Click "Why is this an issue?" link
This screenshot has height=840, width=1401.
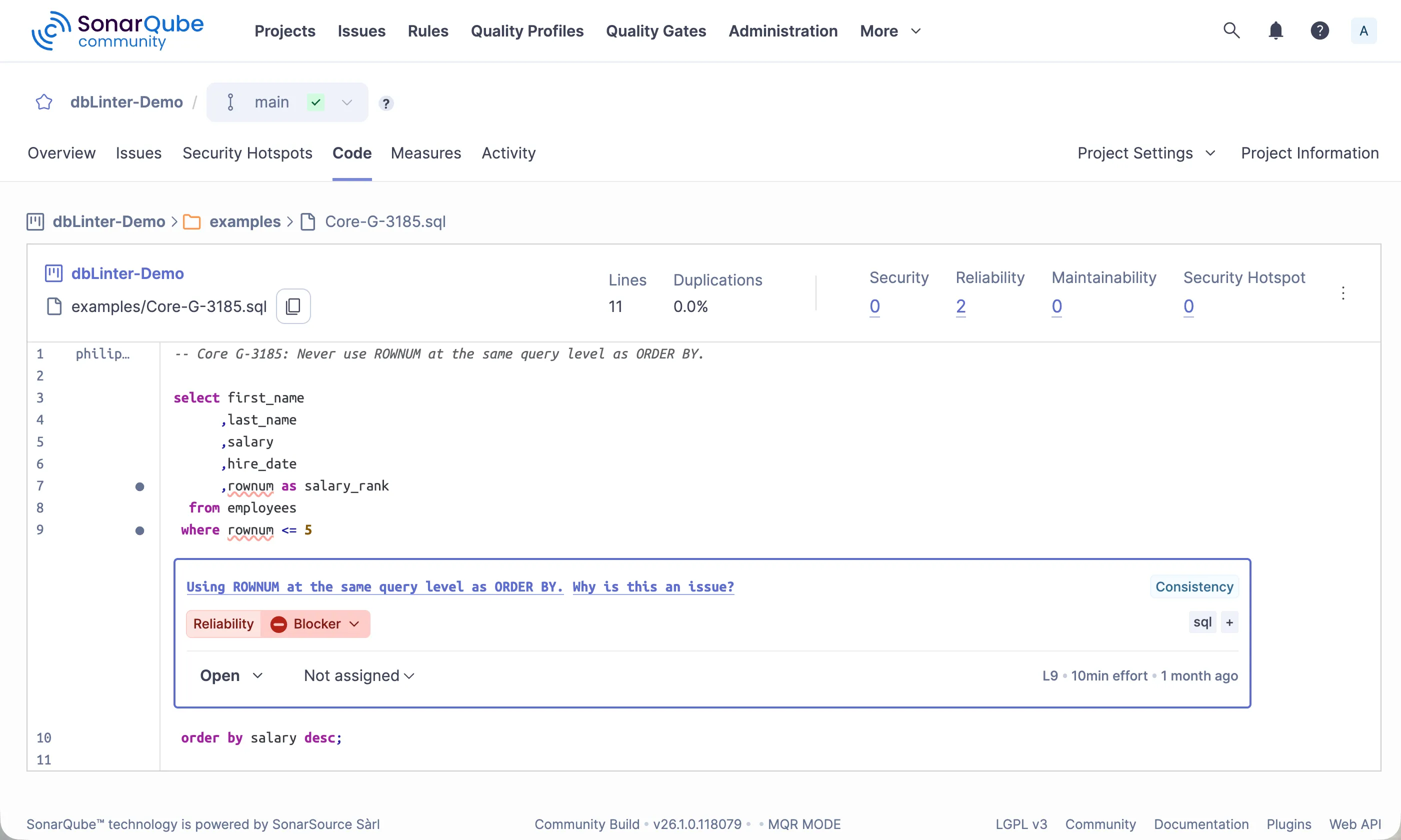(x=652, y=586)
